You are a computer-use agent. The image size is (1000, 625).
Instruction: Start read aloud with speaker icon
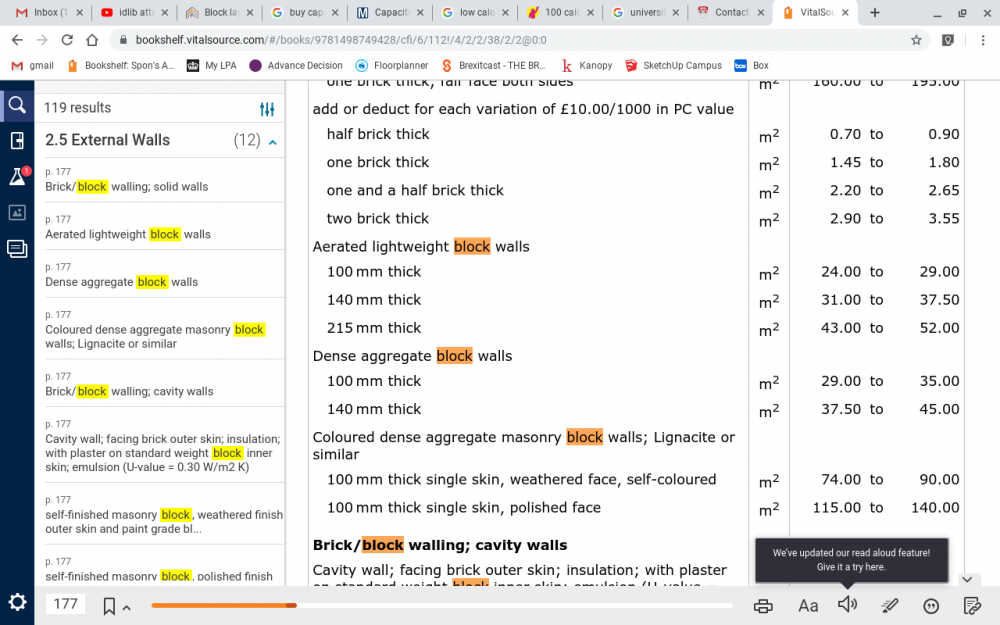point(847,604)
